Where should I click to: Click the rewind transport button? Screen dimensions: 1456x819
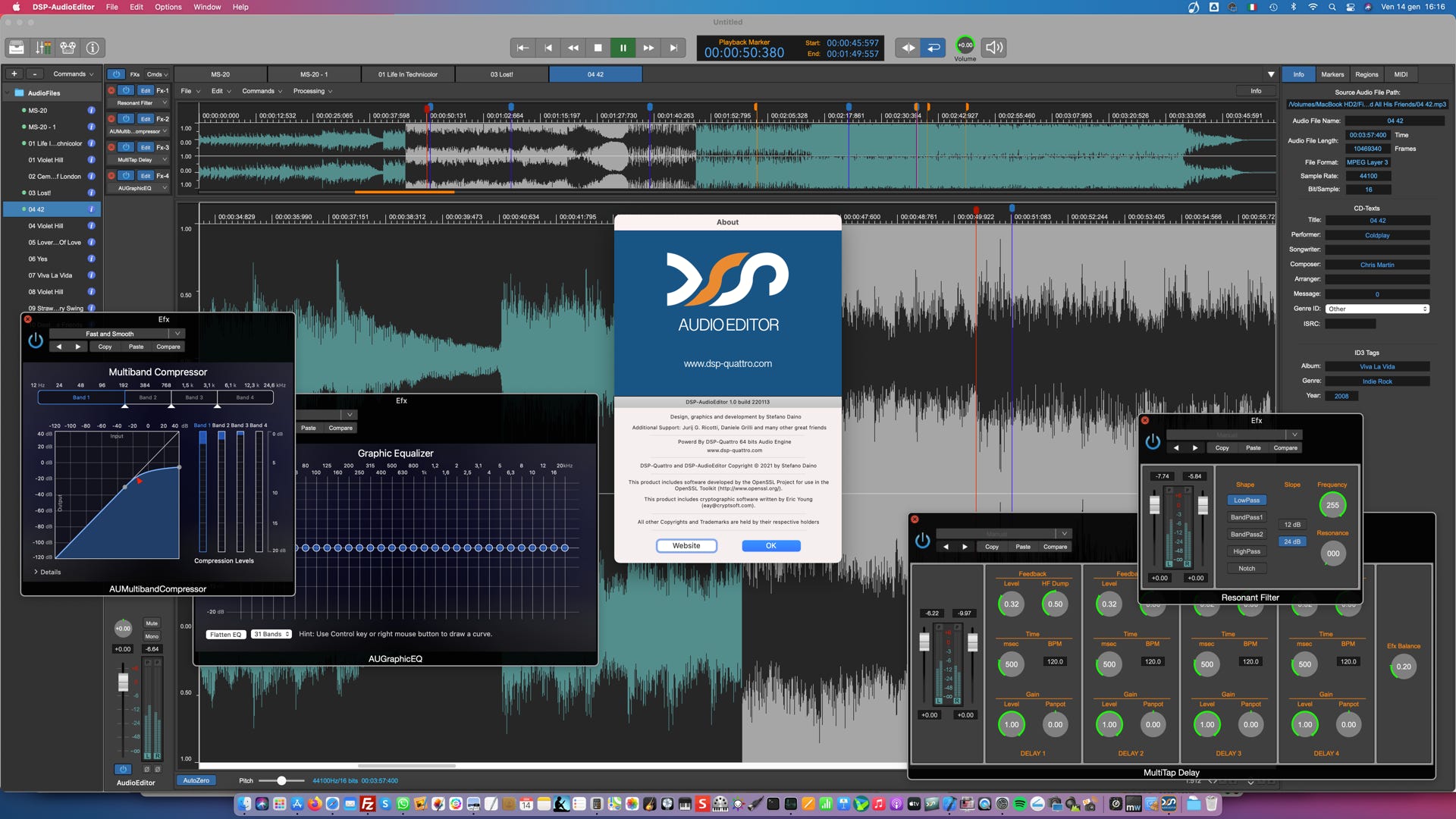(x=573, y=48)
